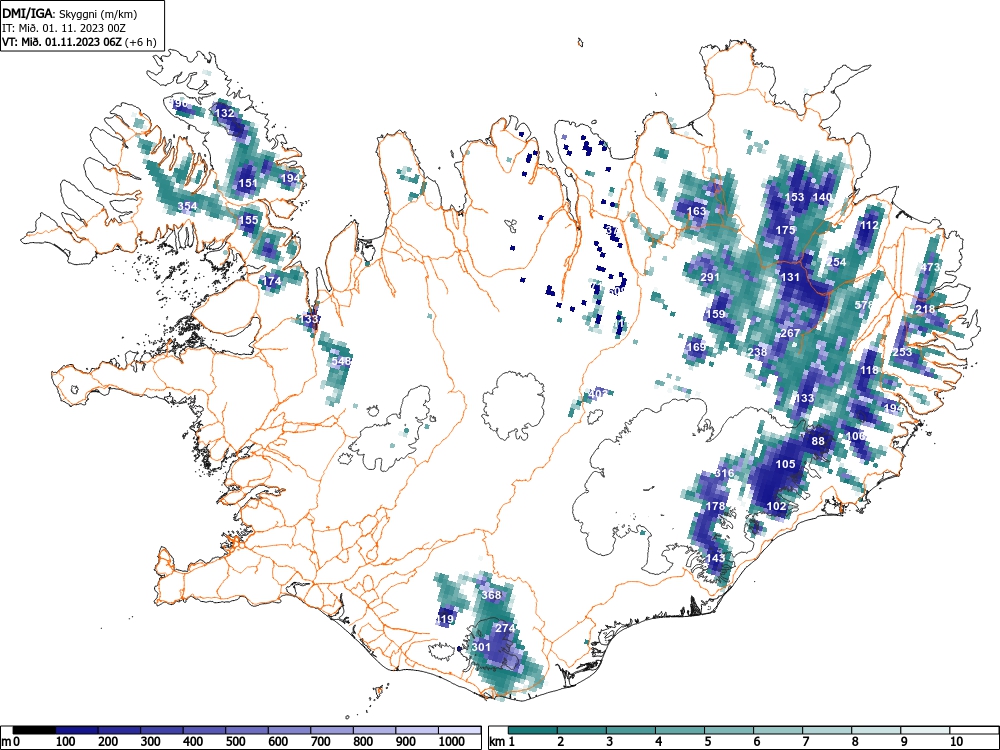Click the '112' visibility value
The image size is (1000, 750).
pos(870,225)
